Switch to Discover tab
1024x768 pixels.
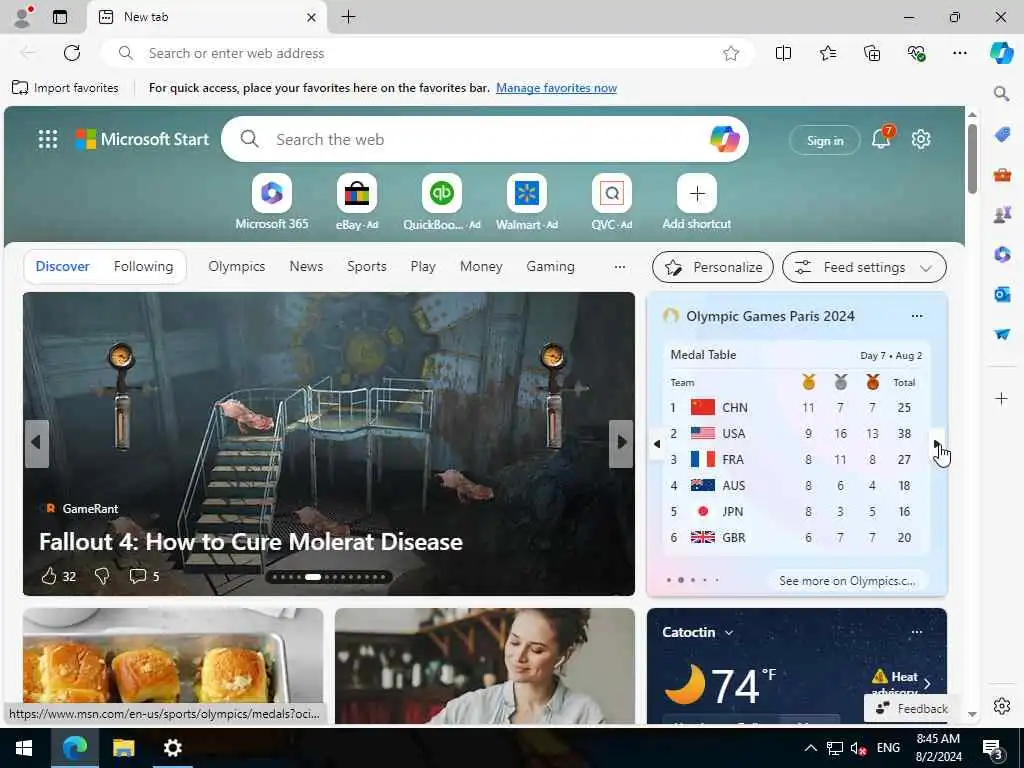(63, 266)
